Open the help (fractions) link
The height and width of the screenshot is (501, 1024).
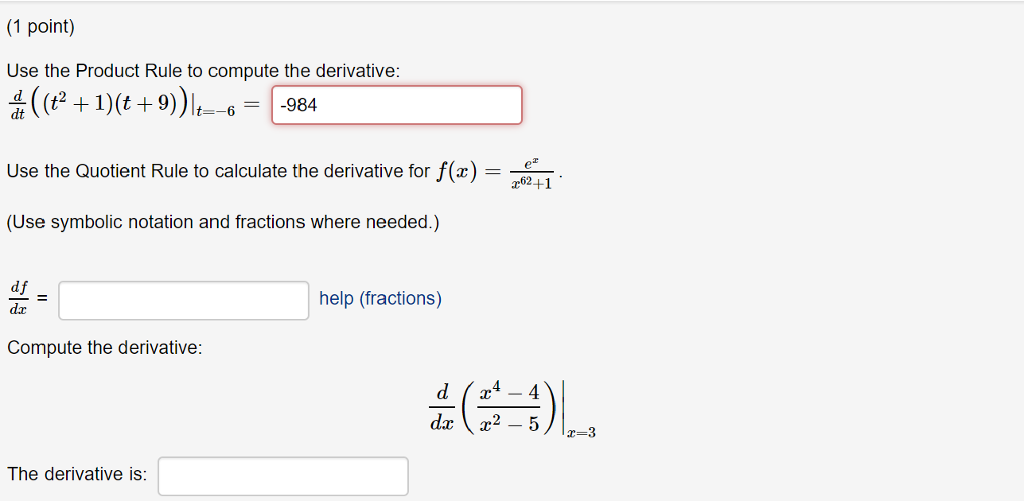[x=380, y=299]
